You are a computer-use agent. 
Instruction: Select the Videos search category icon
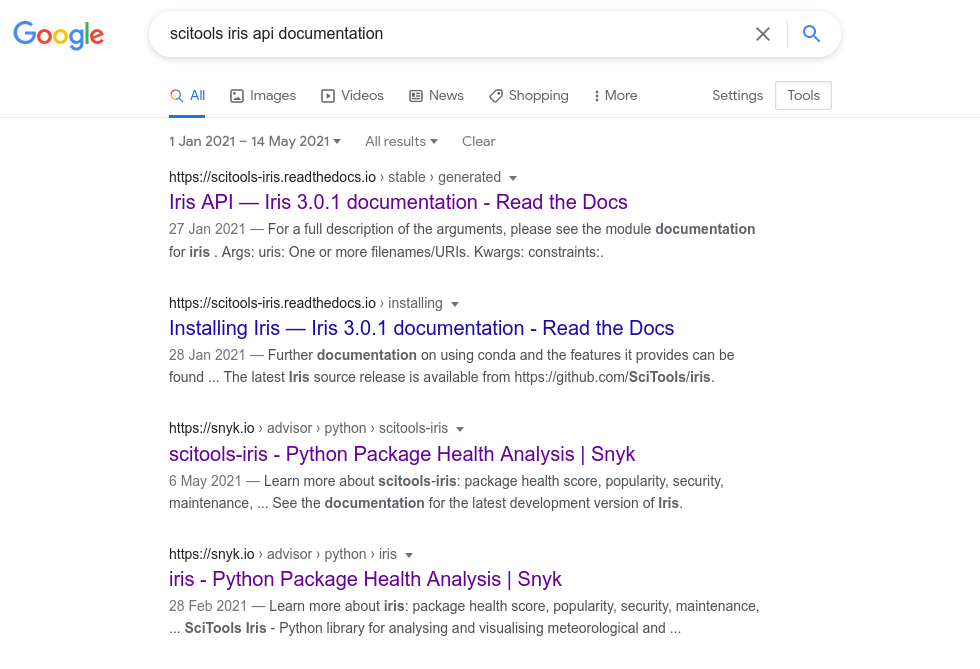pos(327,95)
